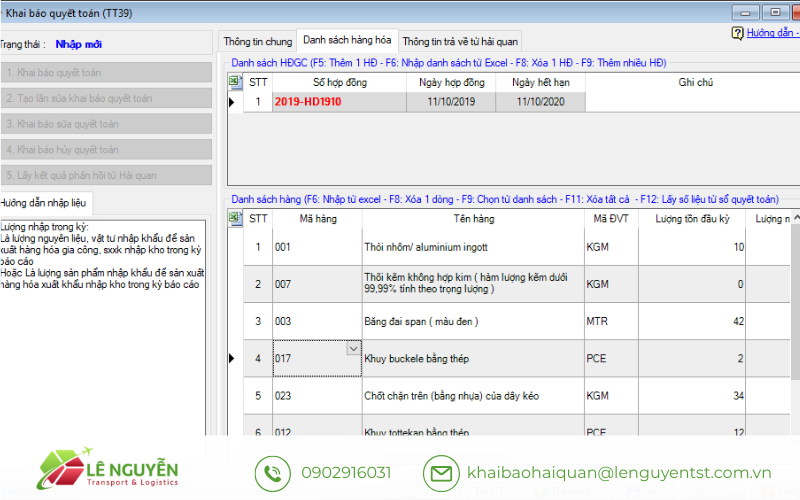
Task: Click the Mã ĐVT column header
Action: click(x=611, y=218)
